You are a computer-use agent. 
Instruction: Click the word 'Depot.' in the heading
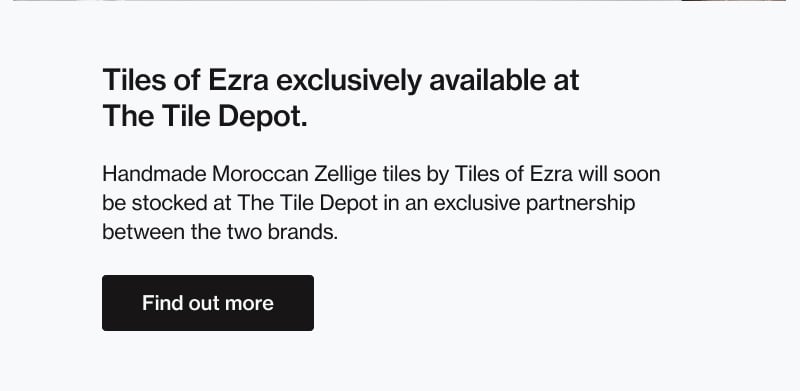pyautogui.click(x=263, y=118)
